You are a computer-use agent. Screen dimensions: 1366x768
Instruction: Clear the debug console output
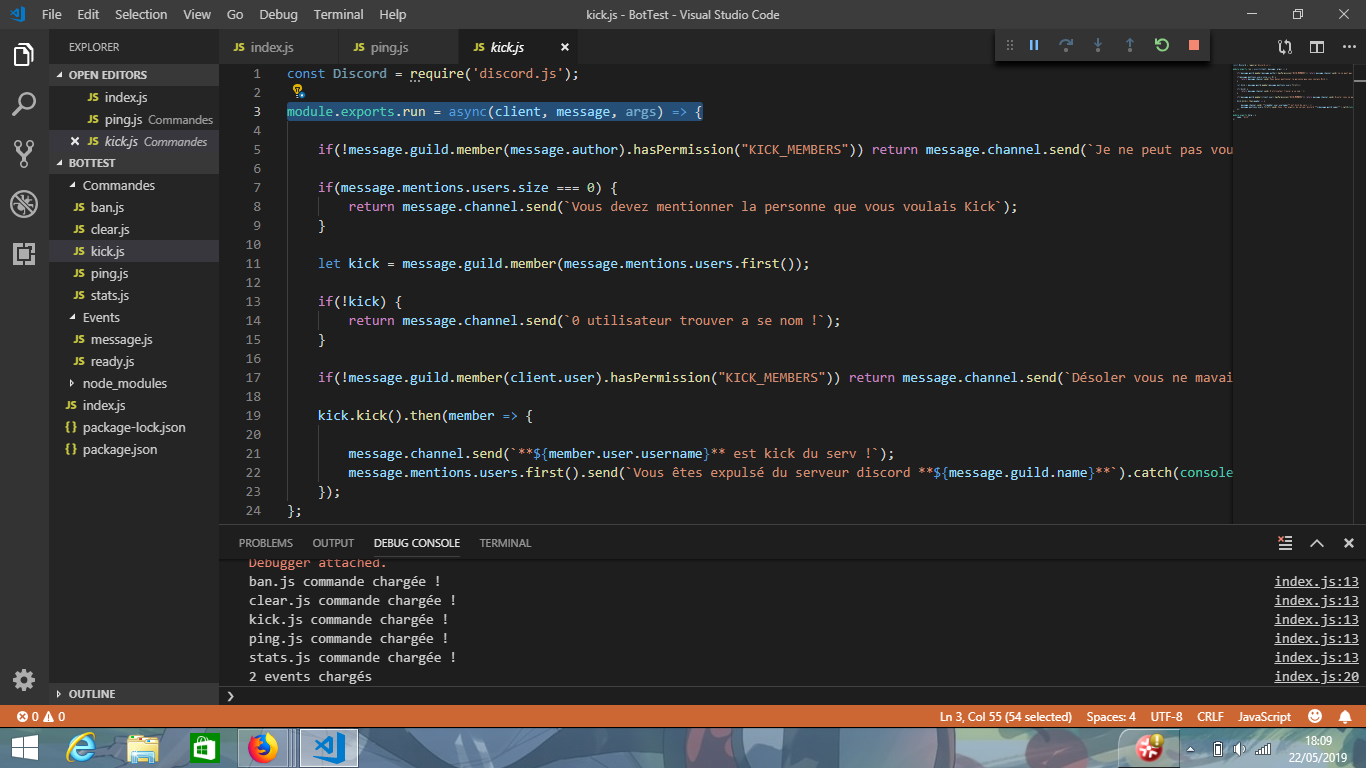pos(1285,543)
